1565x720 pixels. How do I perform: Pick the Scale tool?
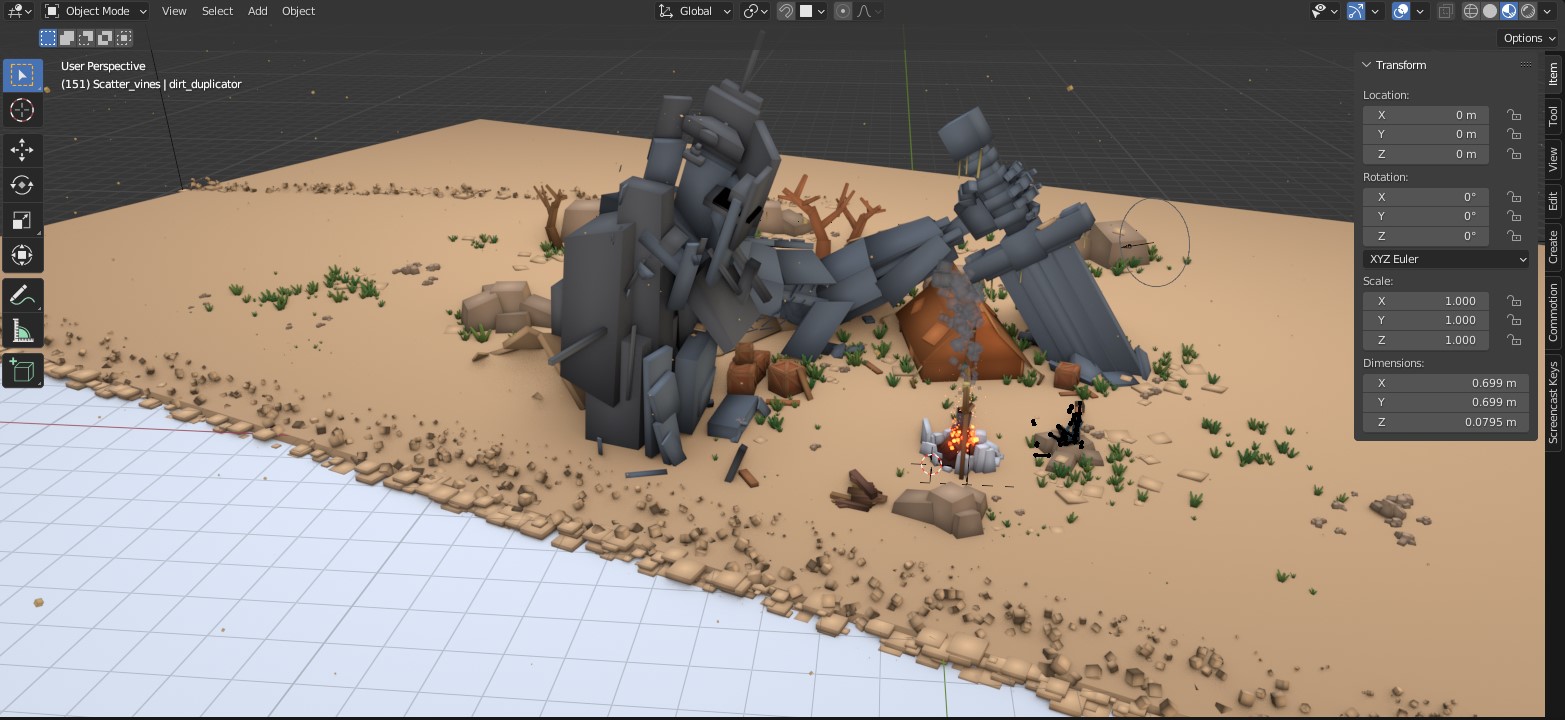coord(22,220)
